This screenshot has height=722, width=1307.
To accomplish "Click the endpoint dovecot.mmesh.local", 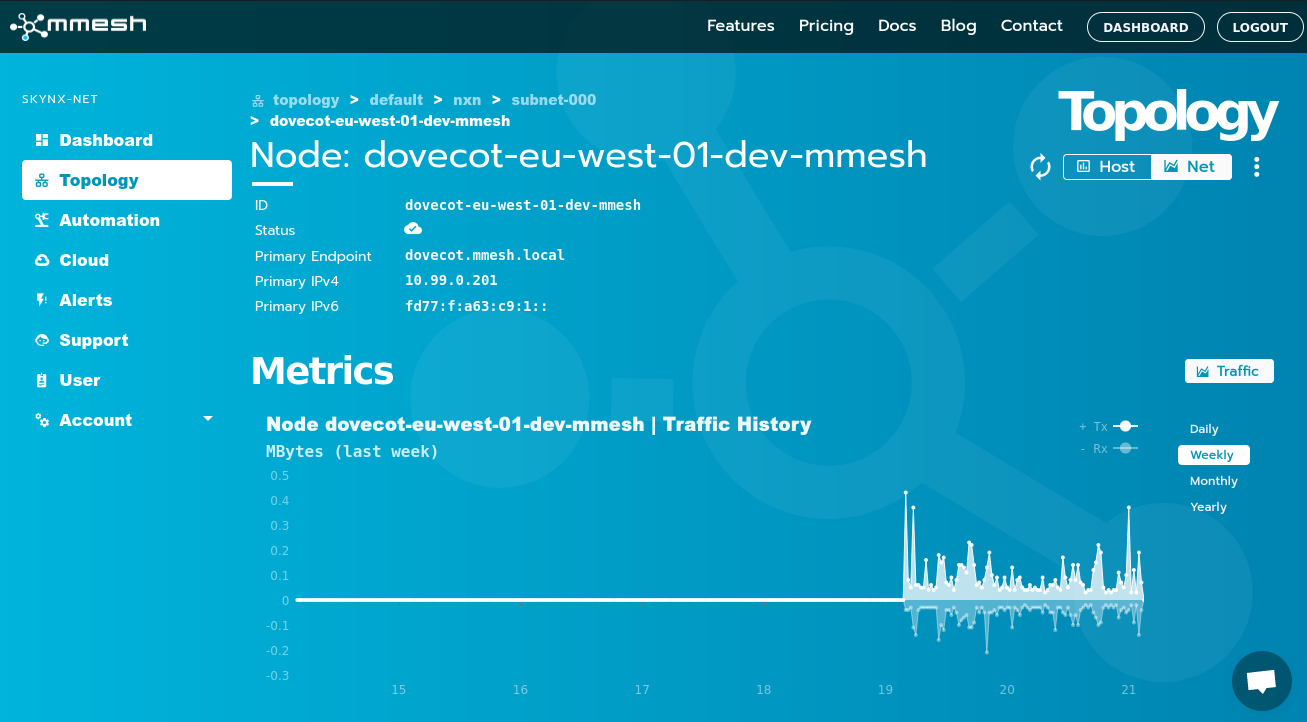I will point(485,255).
